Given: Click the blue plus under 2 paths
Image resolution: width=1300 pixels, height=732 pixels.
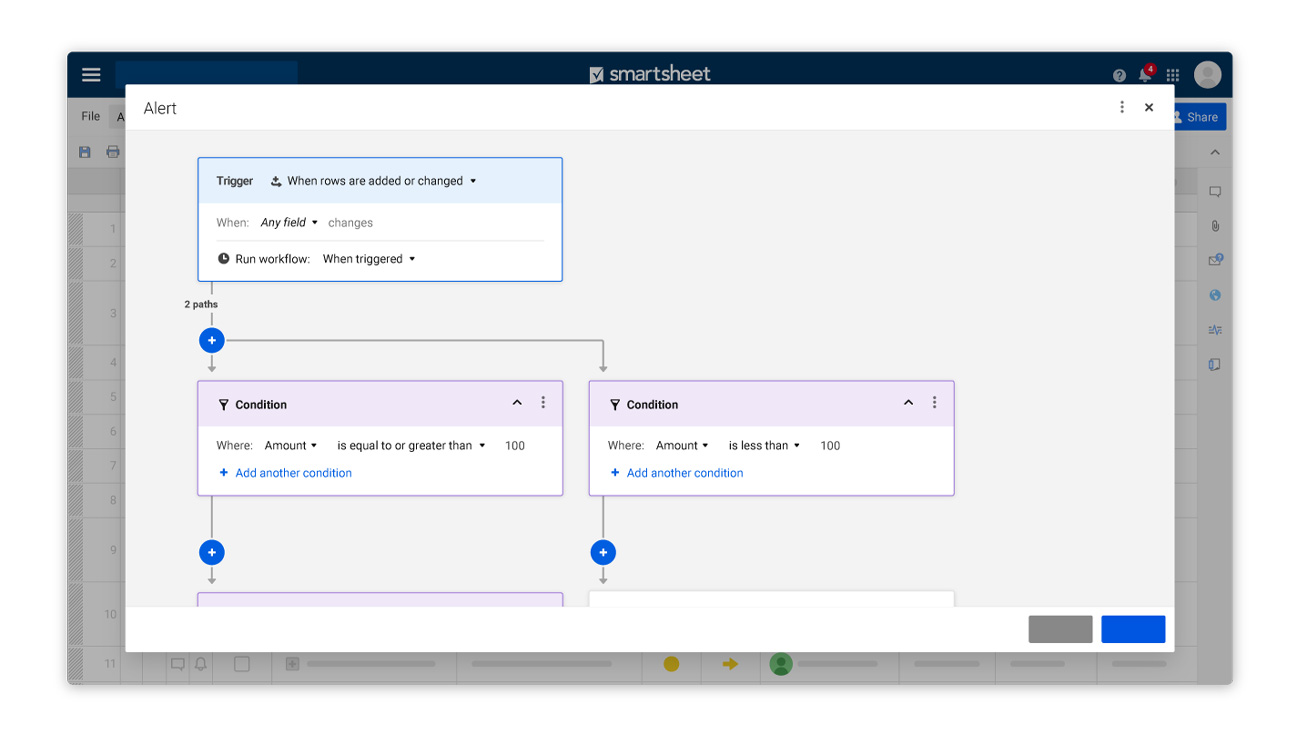Looking at the screenshot, I should click(211, 341).
